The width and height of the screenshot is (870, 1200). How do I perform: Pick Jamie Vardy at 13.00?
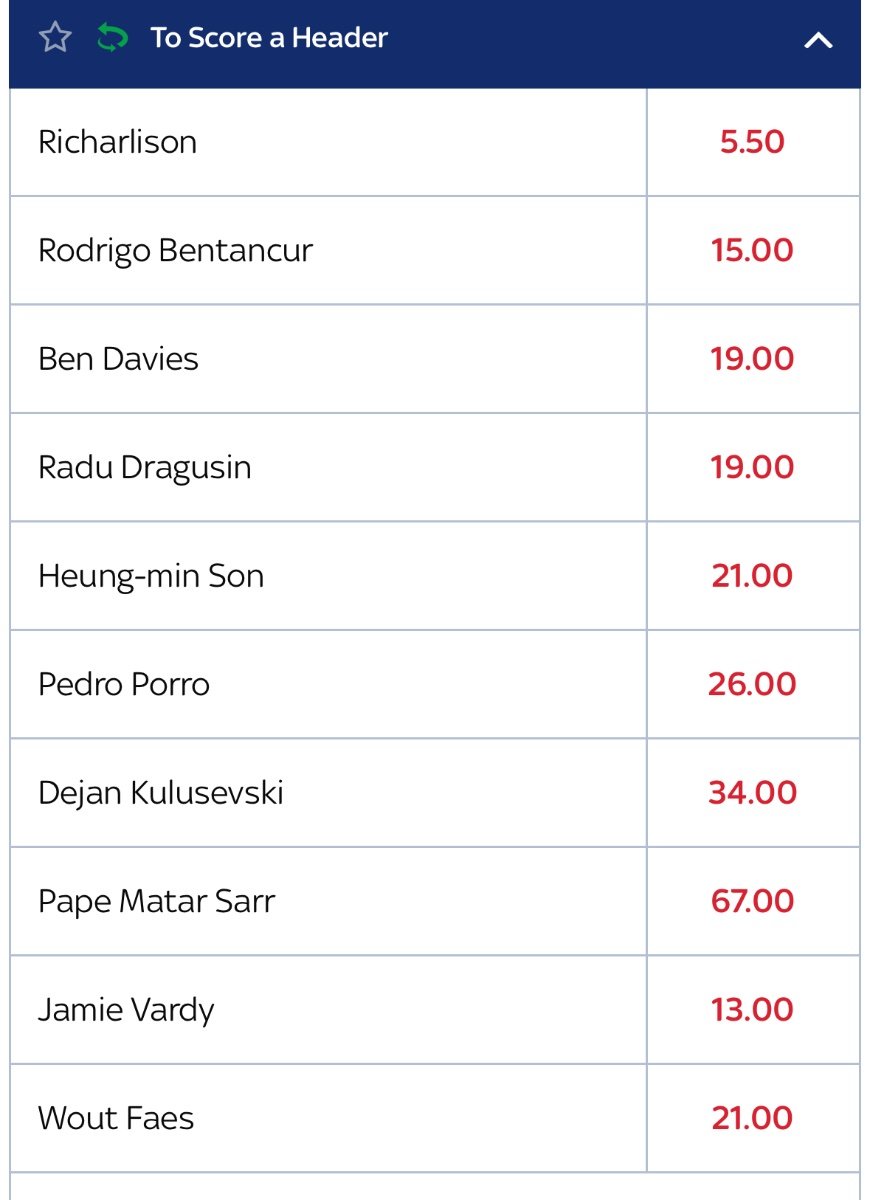(x=753, y=1010)
